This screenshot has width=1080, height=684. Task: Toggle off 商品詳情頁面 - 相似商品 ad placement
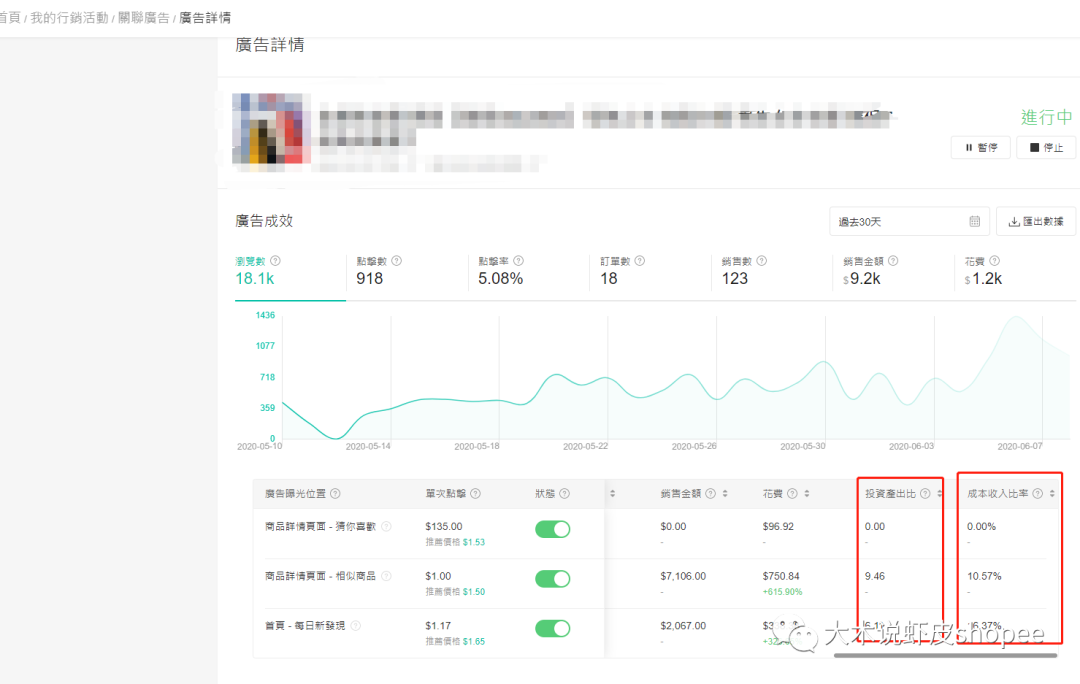pos(552,579)
